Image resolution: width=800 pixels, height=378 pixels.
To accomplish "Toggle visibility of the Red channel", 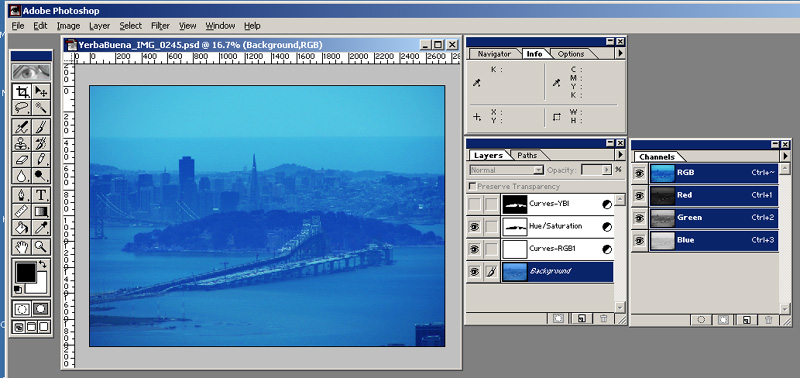I will click(639, 195).
